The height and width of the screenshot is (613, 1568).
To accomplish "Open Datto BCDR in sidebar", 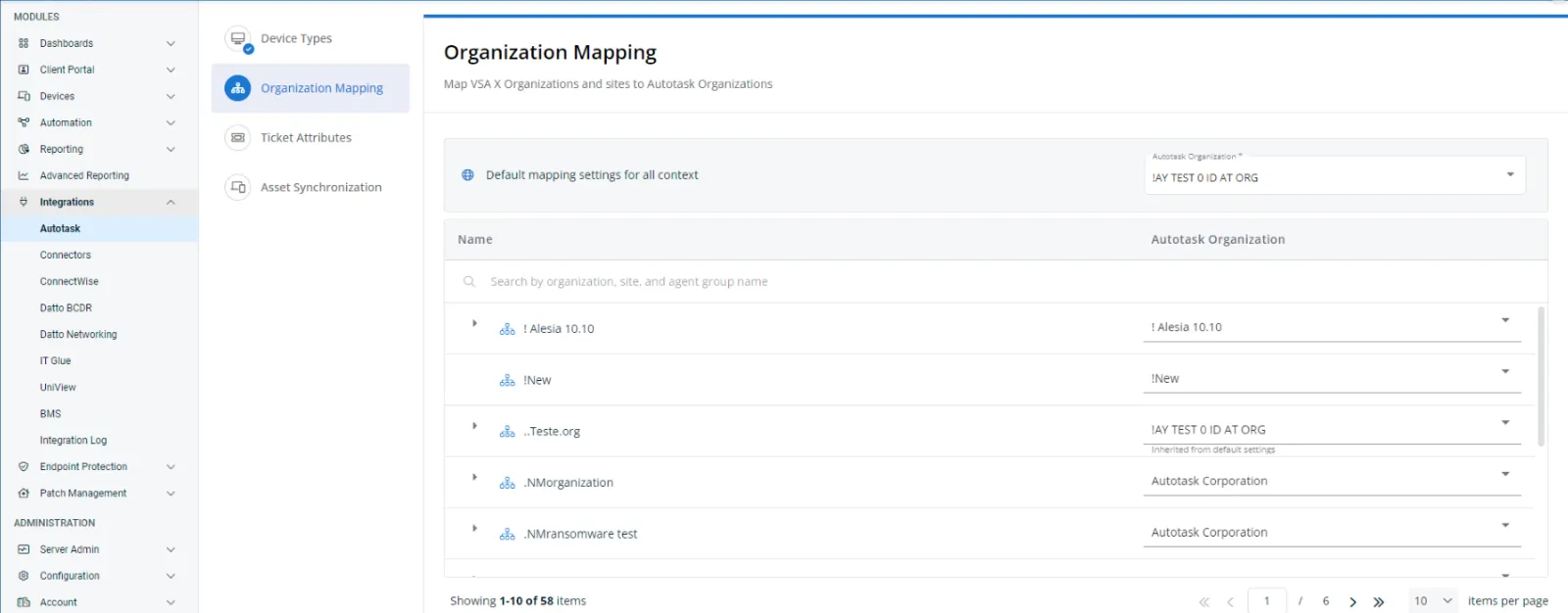I will (x=66, y=308).
